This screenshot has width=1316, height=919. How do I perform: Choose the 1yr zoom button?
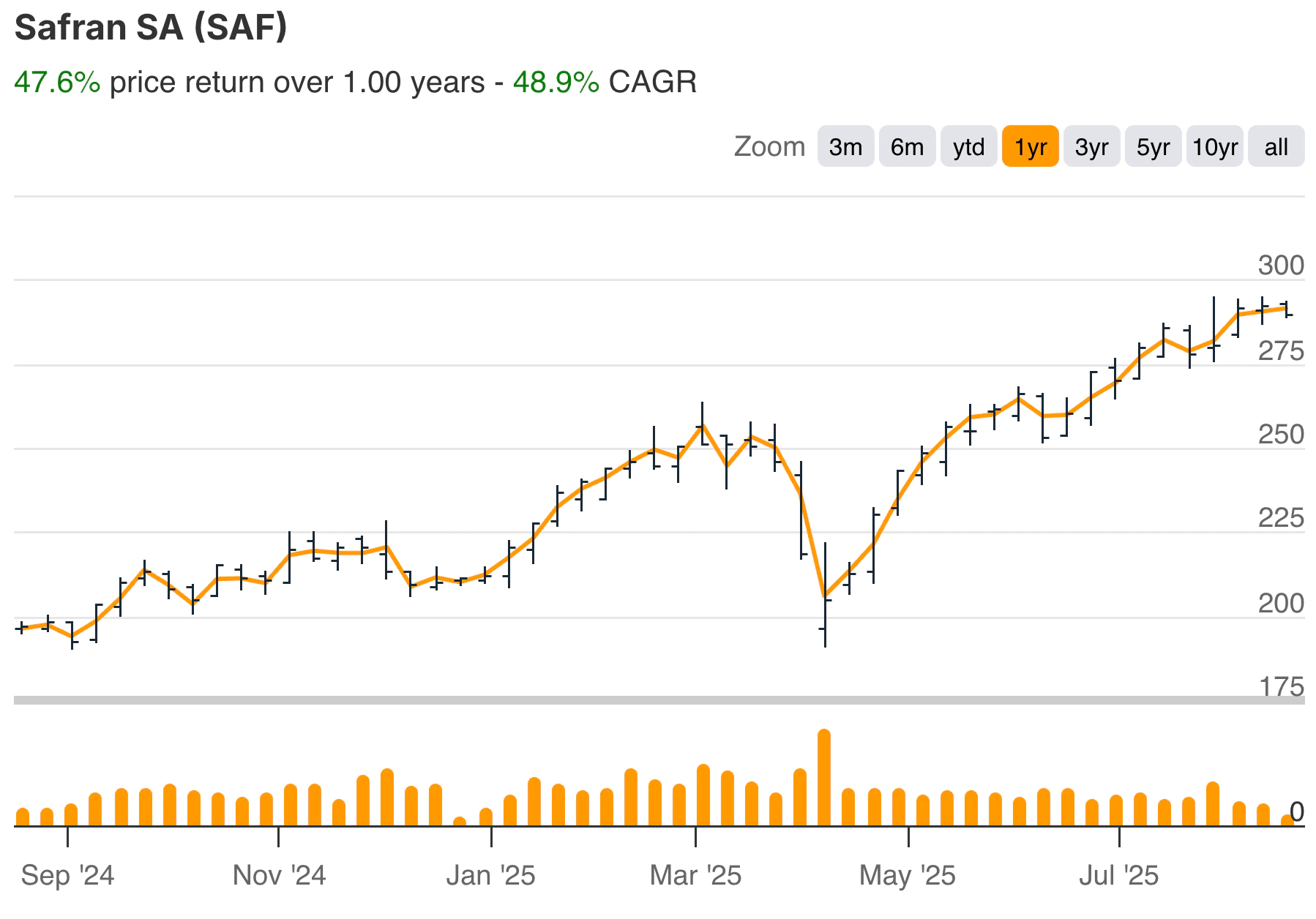[x=1030, y=146]
